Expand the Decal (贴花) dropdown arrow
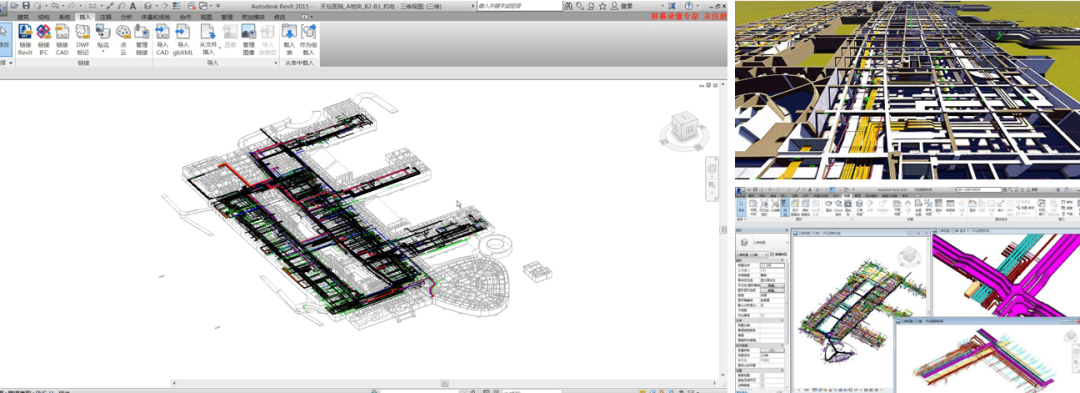 [103, 51]
